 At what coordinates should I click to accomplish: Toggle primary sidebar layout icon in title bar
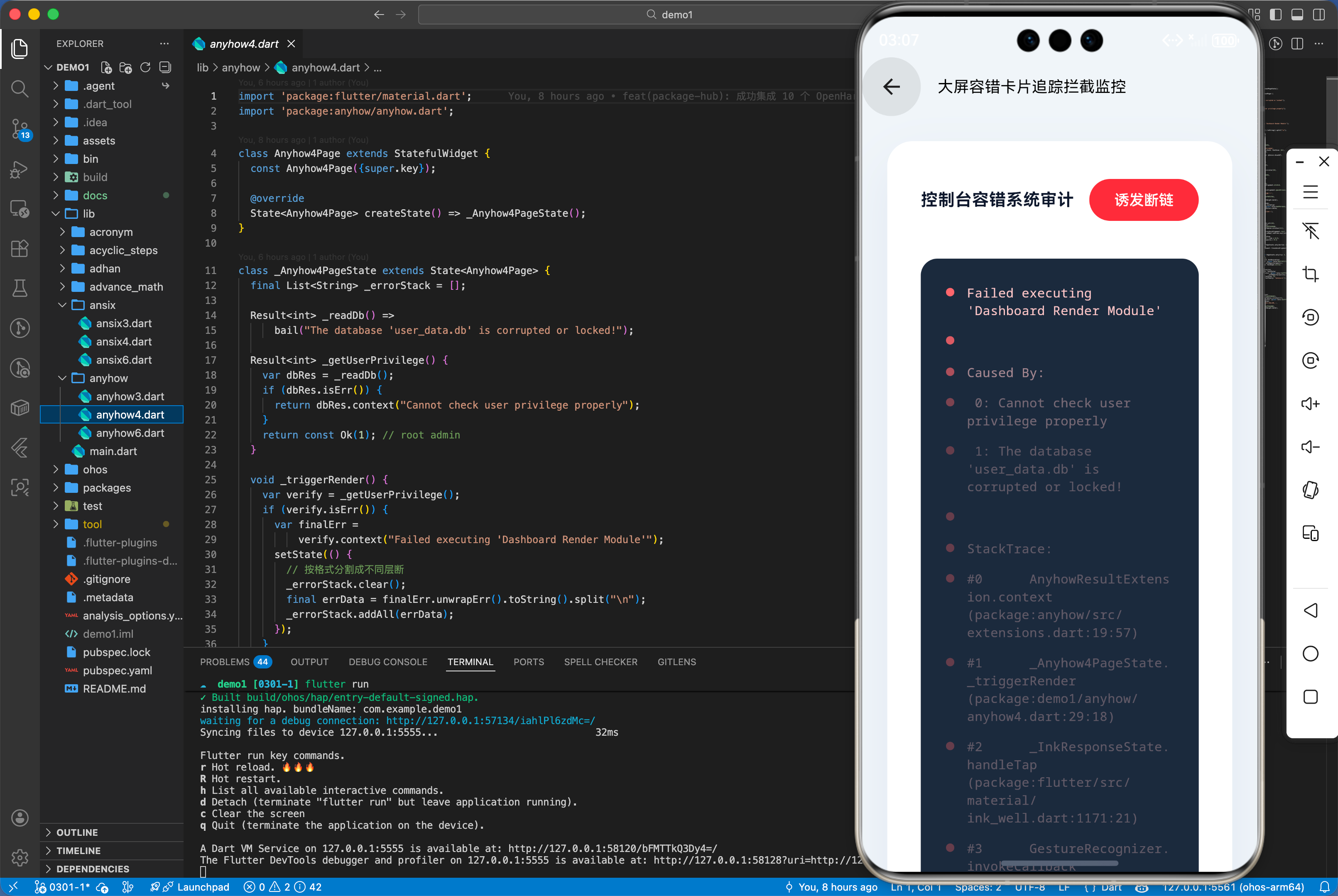[x=1275, y=14]
